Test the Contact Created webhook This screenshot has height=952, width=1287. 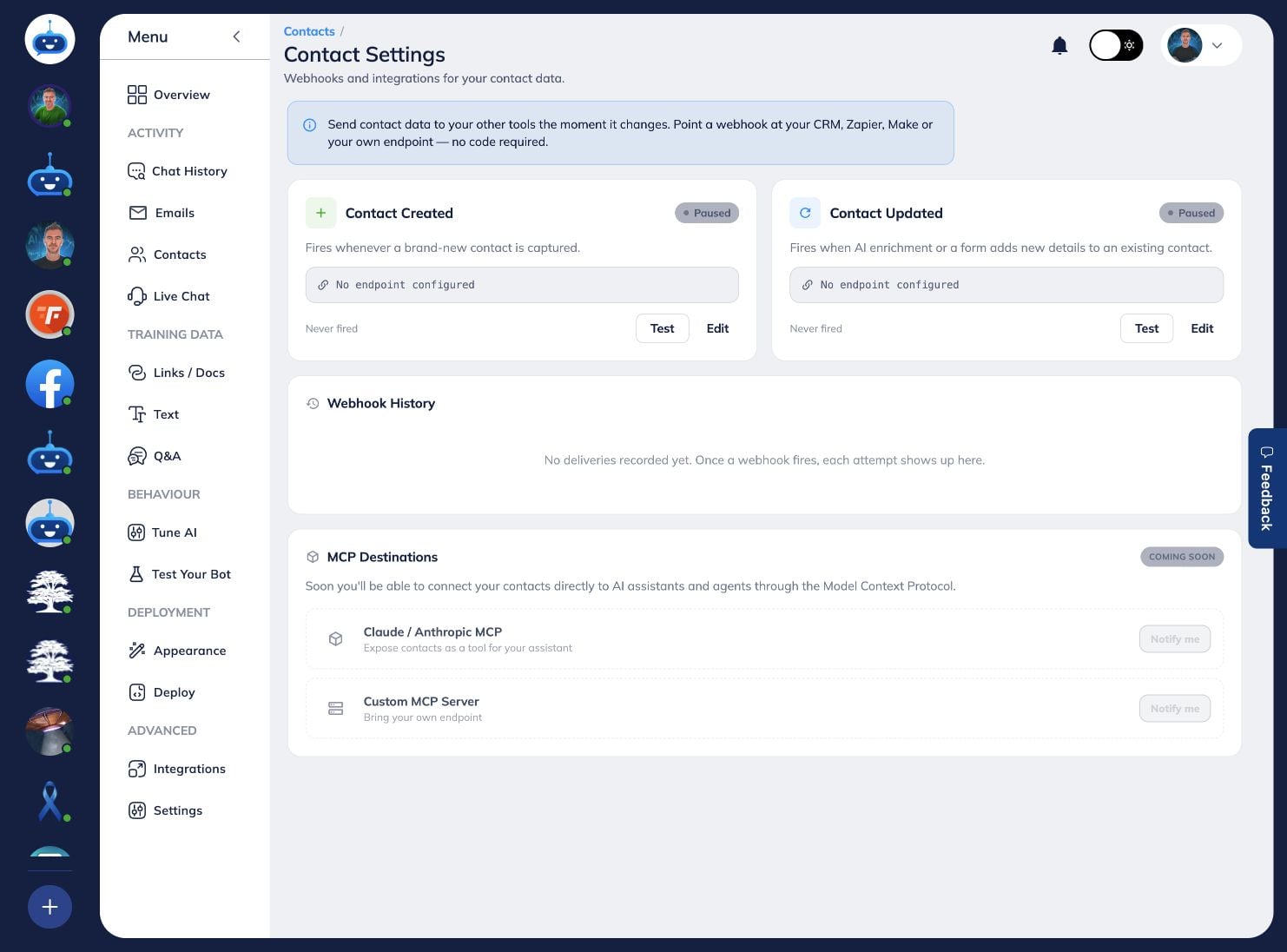click(x=663, y=328)
